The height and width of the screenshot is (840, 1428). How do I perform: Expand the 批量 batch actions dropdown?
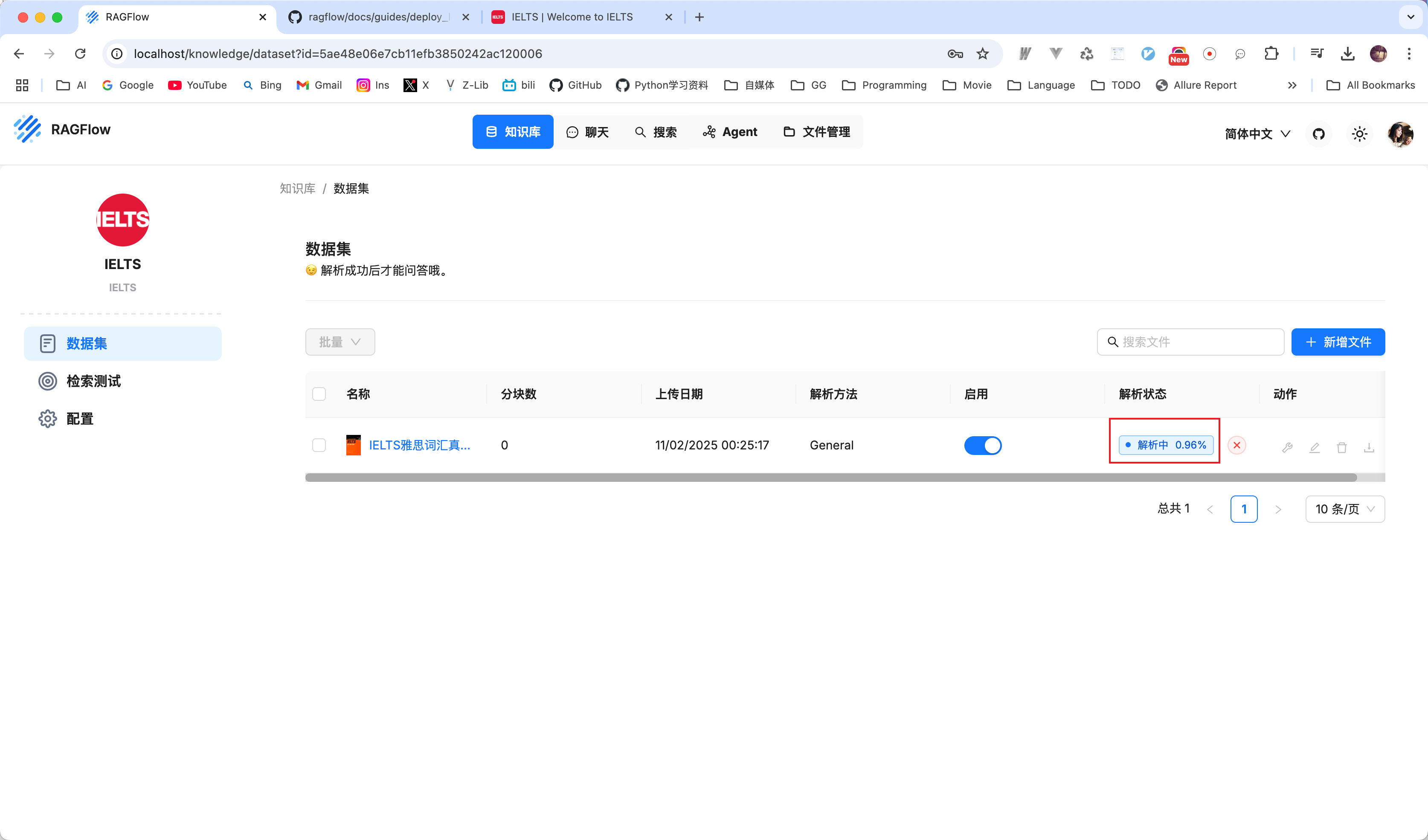(340, 341)
